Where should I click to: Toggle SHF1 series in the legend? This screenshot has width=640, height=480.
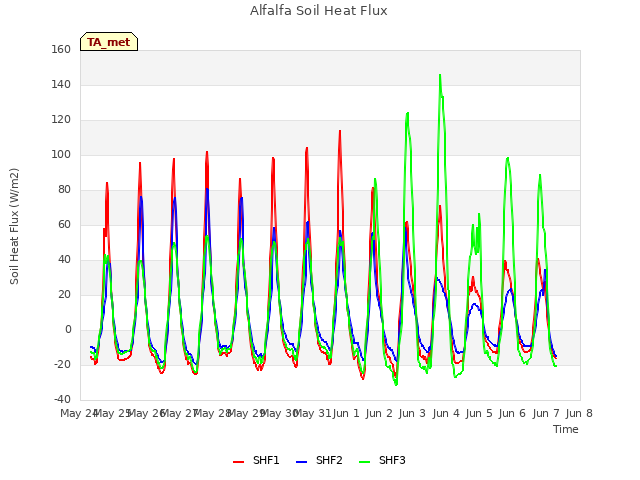click(x=256, y=460)
